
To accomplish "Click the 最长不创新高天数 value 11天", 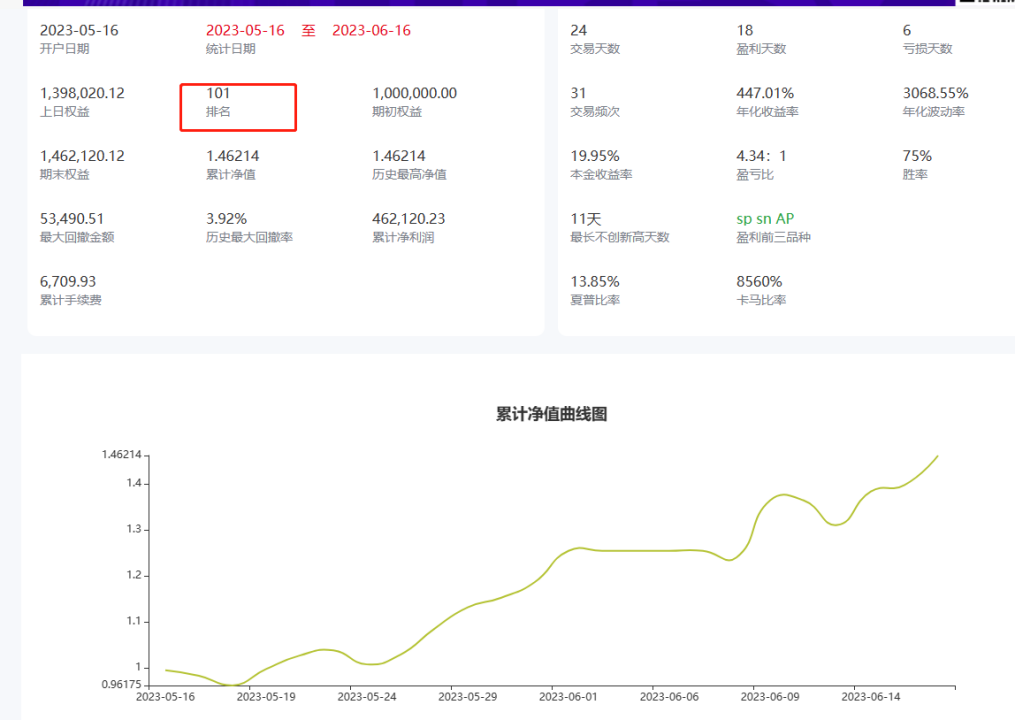I will point(586,219).
